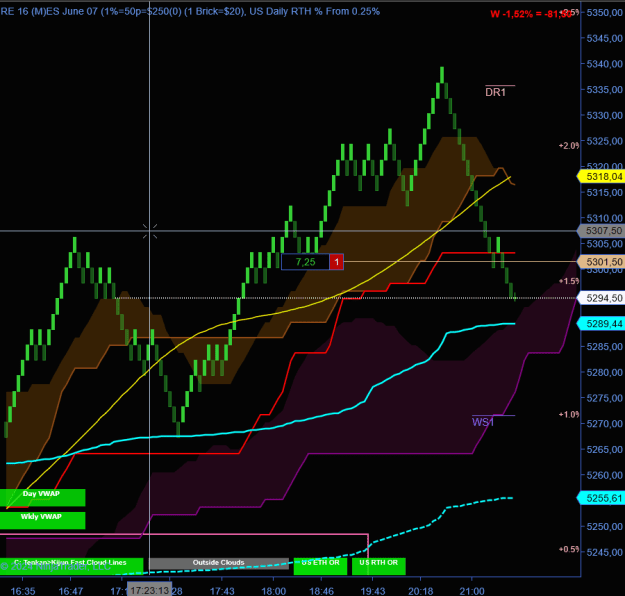Click the 5270,00 price axis label

tap(604, 424)
